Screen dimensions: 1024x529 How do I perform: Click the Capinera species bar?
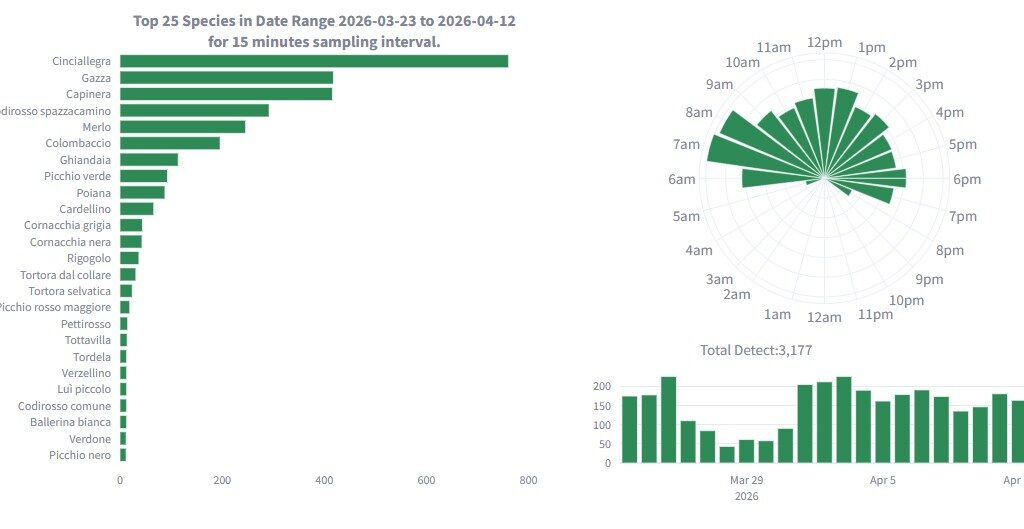226,94
